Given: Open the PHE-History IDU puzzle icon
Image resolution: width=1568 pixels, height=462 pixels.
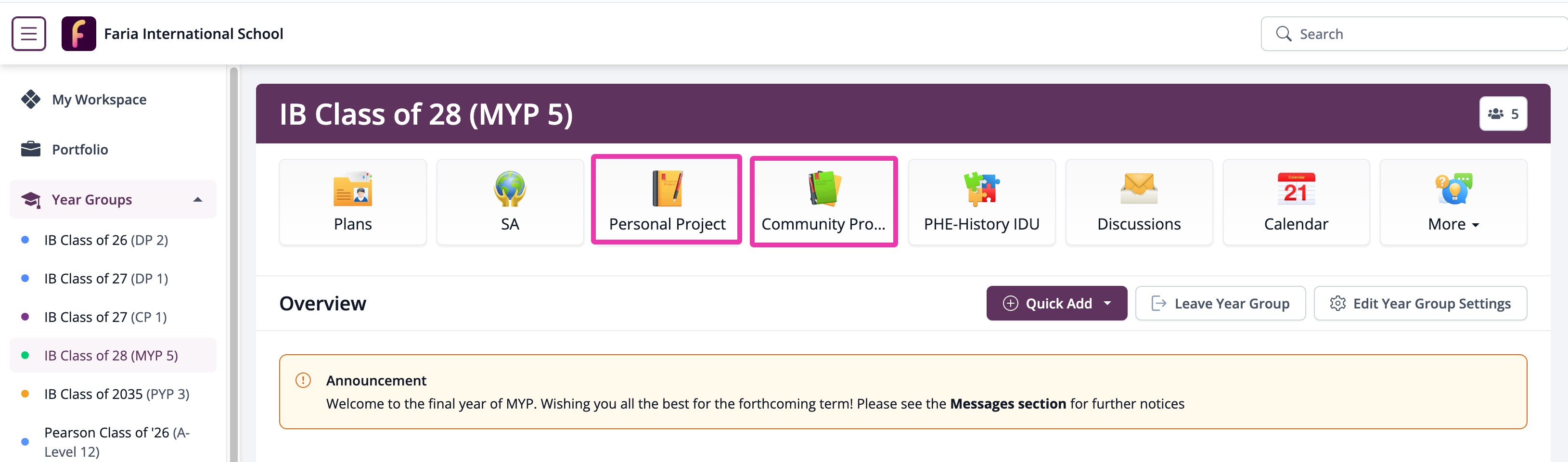Looking at the screenshot, I should (x=981, y=189).
